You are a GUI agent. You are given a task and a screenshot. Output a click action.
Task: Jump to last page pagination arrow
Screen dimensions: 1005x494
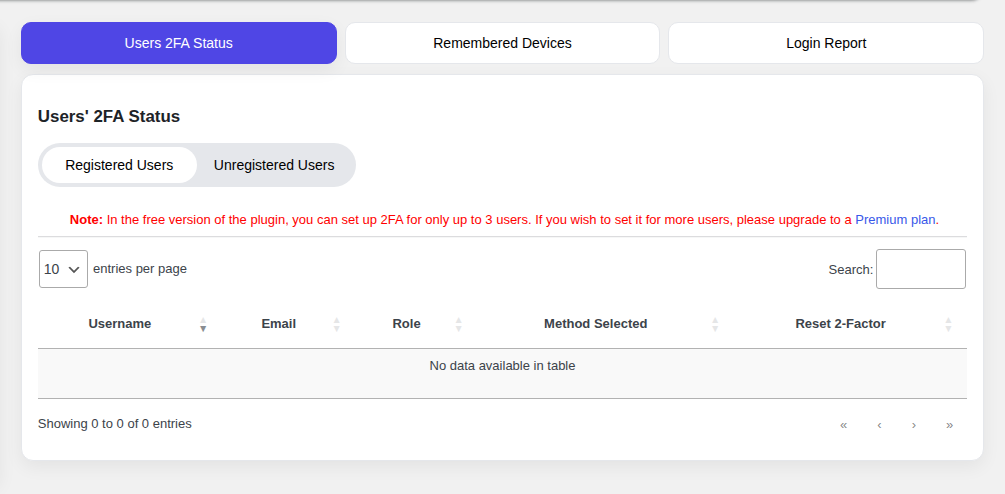point(949,425)
